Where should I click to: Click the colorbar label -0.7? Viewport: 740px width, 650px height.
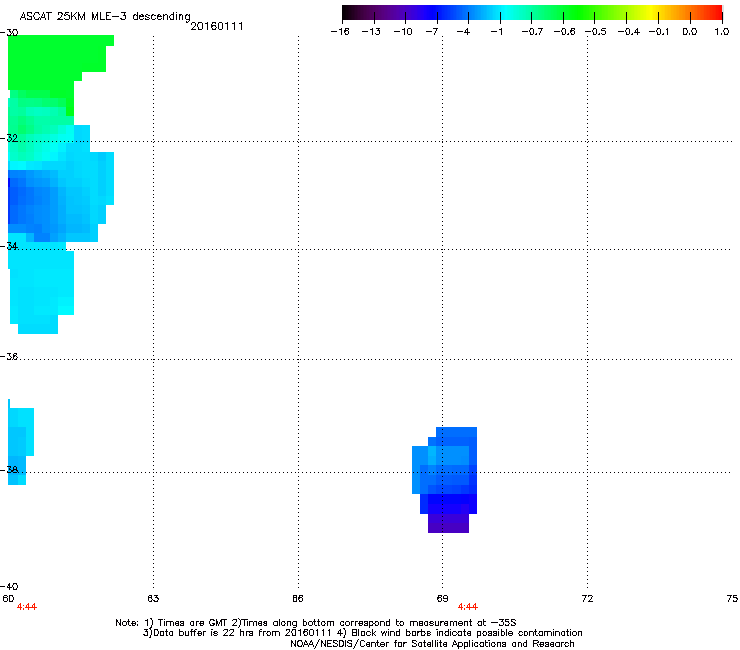point(532,32)
